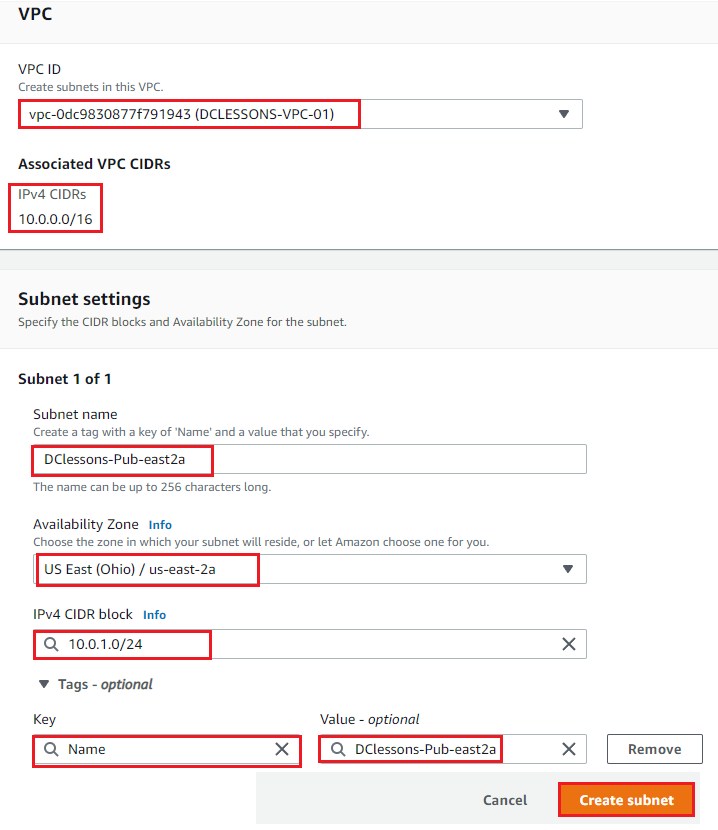Click the 10.0.1.0/24 CIDR input
The height and width of the screenshot is (830, 718).
(x=310, y=644)
